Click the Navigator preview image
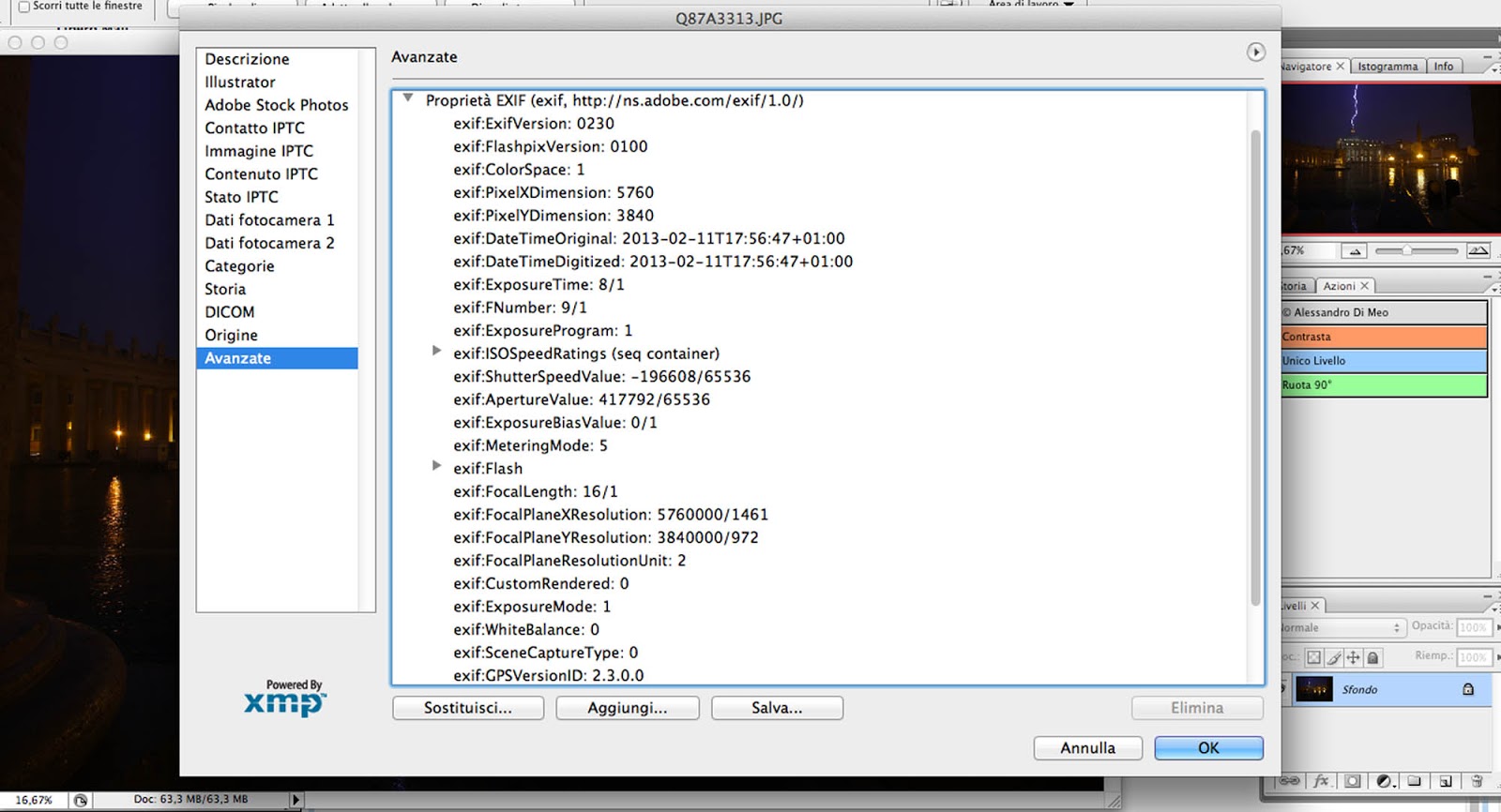 click(1390, 157)
